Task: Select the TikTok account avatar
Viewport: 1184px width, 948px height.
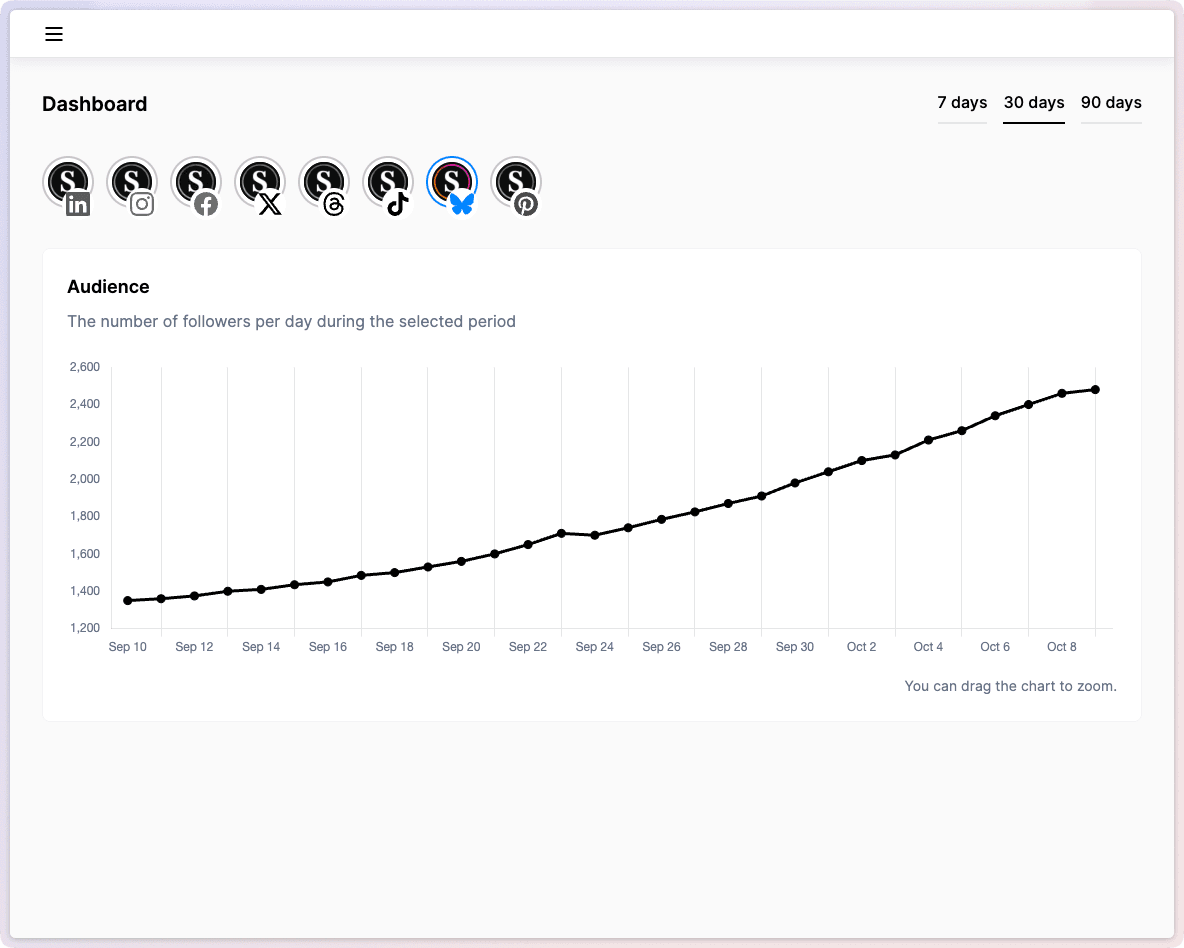Action: 388,184
